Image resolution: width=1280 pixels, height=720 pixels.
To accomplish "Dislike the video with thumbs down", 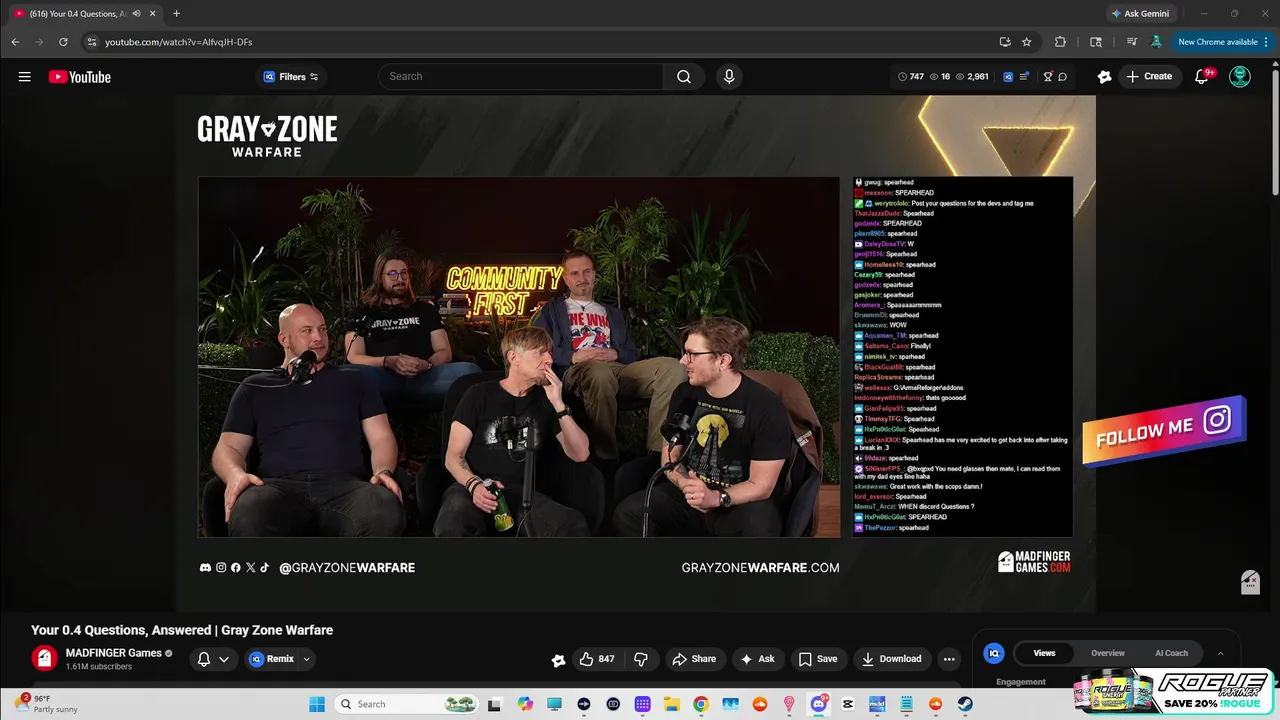I will tap(641, 659).
